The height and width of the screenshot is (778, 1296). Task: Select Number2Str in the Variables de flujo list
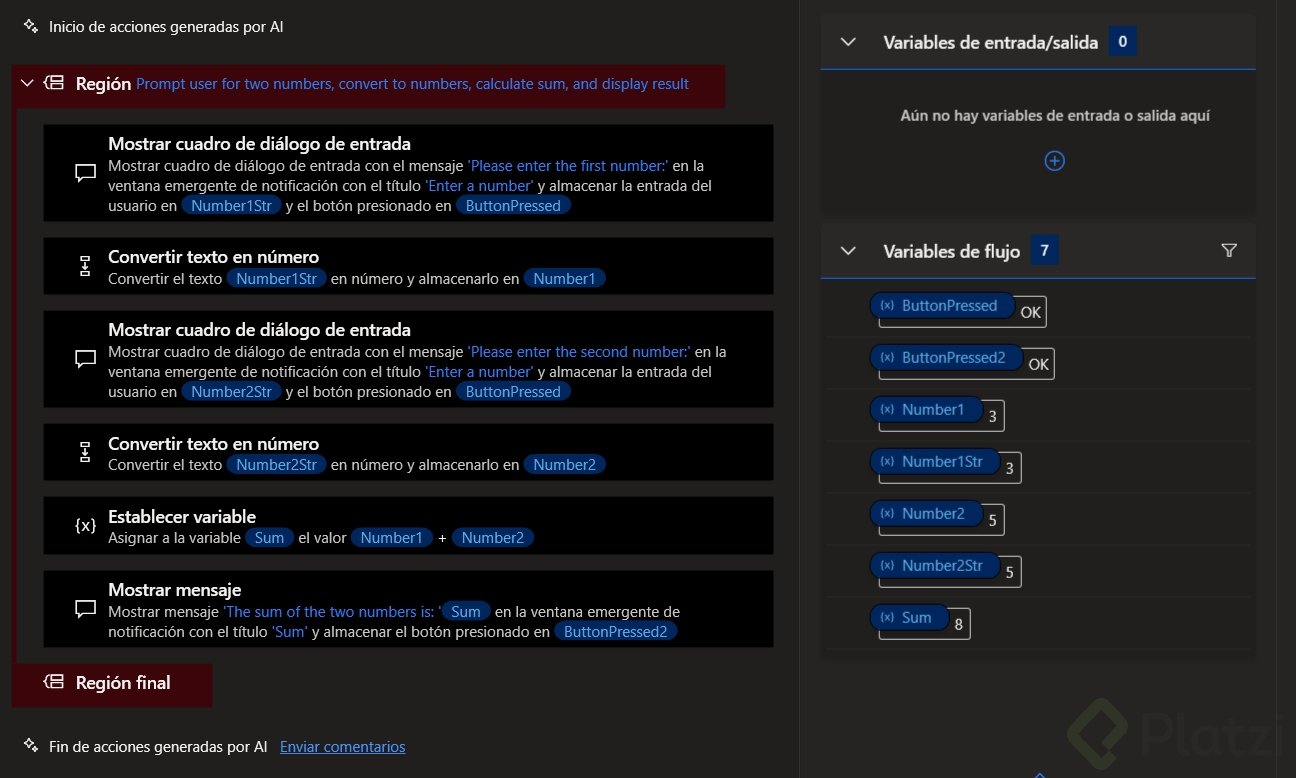935,566
